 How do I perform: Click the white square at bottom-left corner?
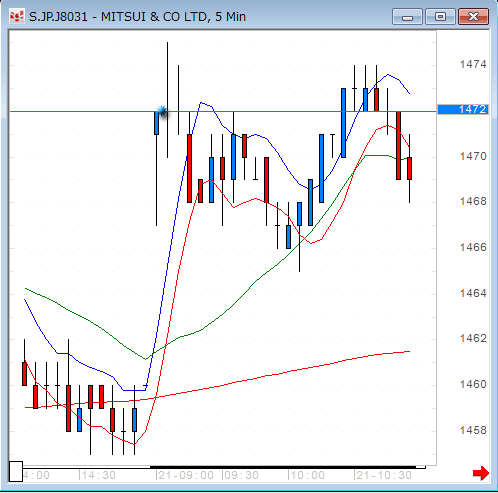pos(16,471)
